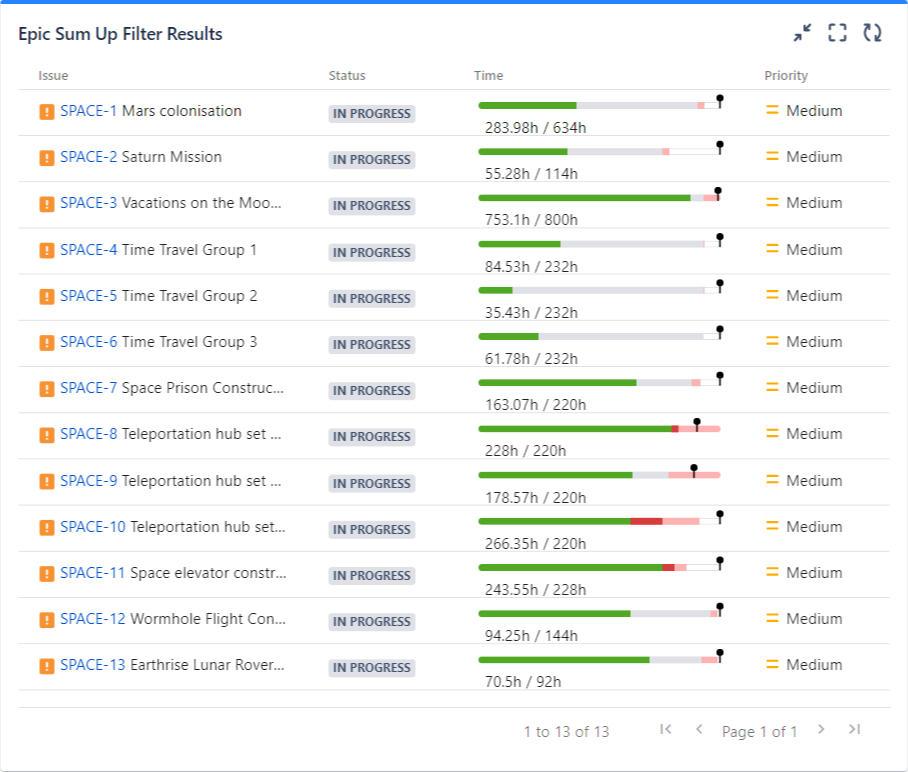Click IN PROGRESS status badge for SPACE-5
The image size is (908, 772).
(371, 299)
